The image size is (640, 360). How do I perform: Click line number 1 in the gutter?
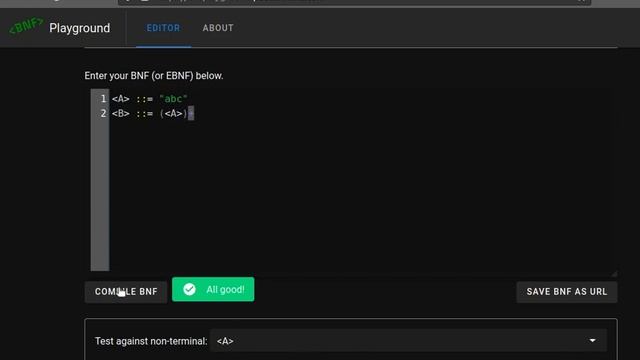[103, 99]
